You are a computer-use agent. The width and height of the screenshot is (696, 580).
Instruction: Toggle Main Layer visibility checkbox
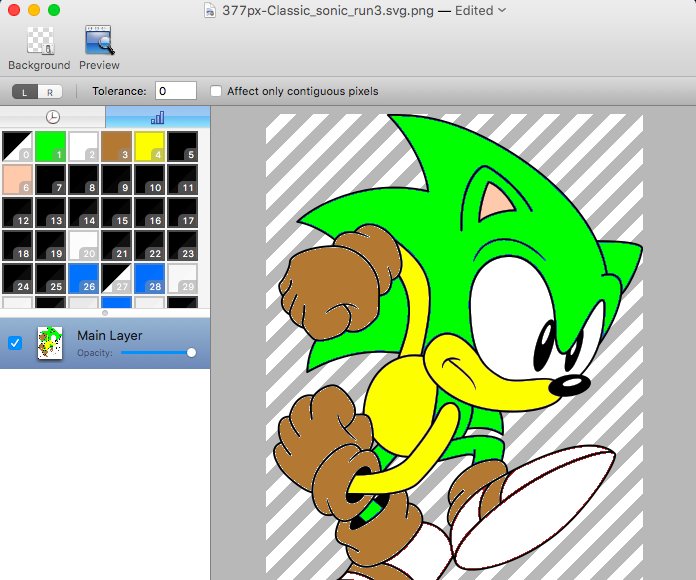15,343
